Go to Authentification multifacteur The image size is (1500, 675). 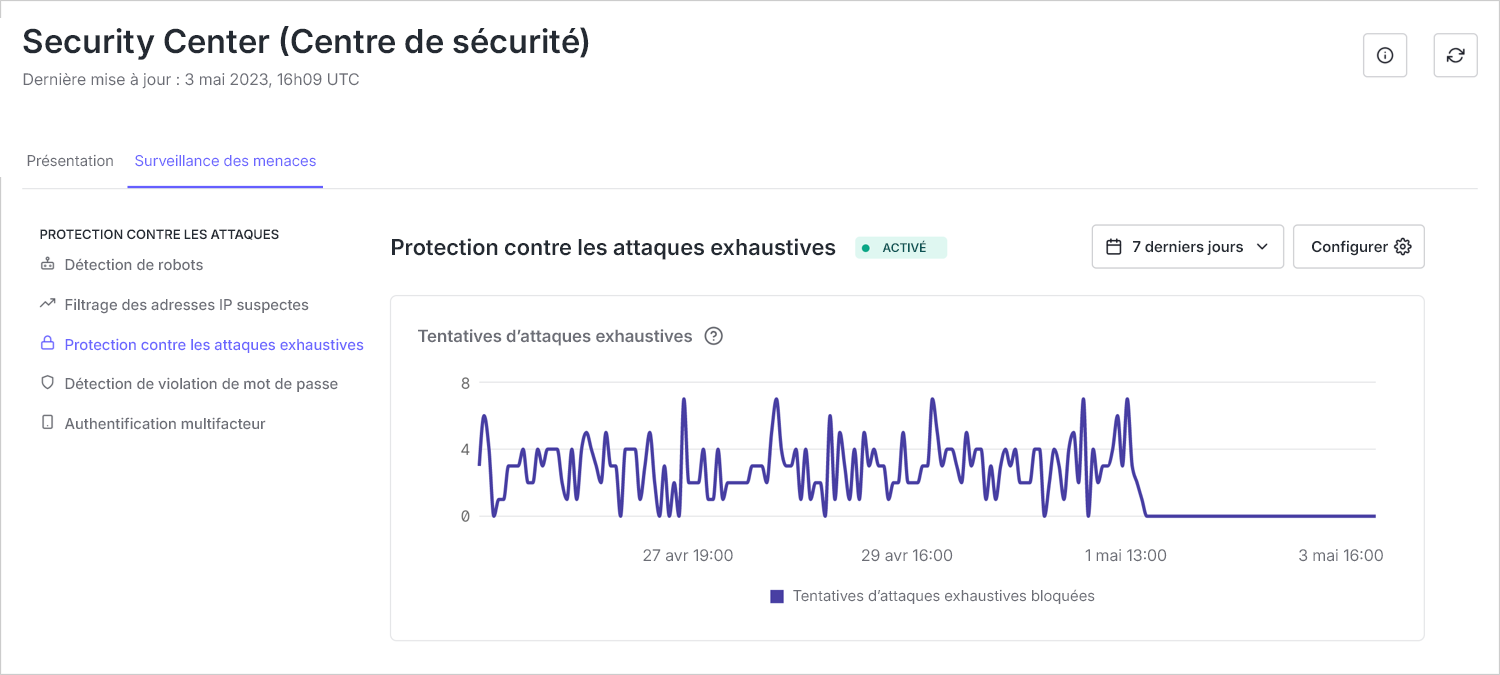[165, 423]
